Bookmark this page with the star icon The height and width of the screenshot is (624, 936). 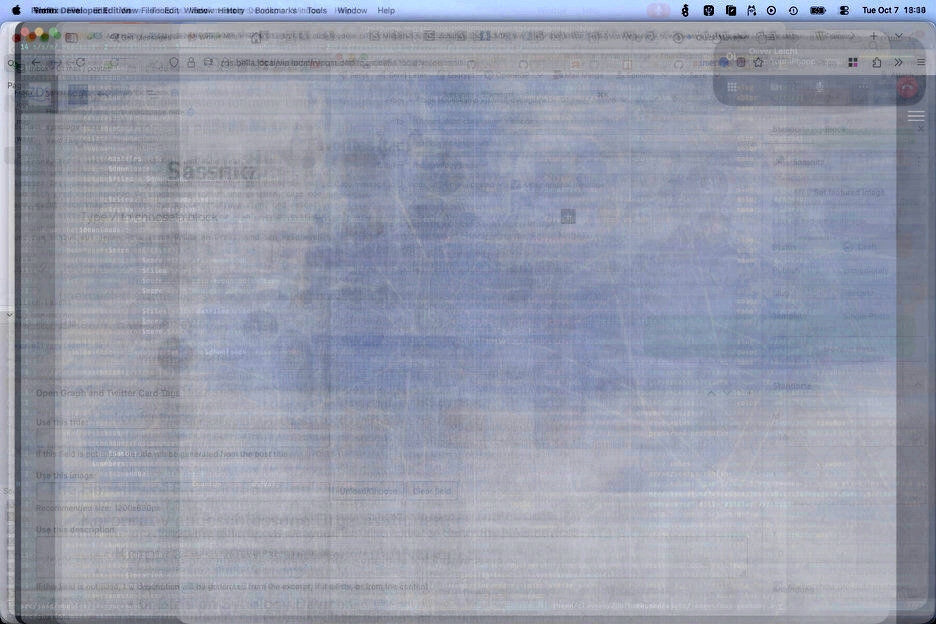pos(758,62)
